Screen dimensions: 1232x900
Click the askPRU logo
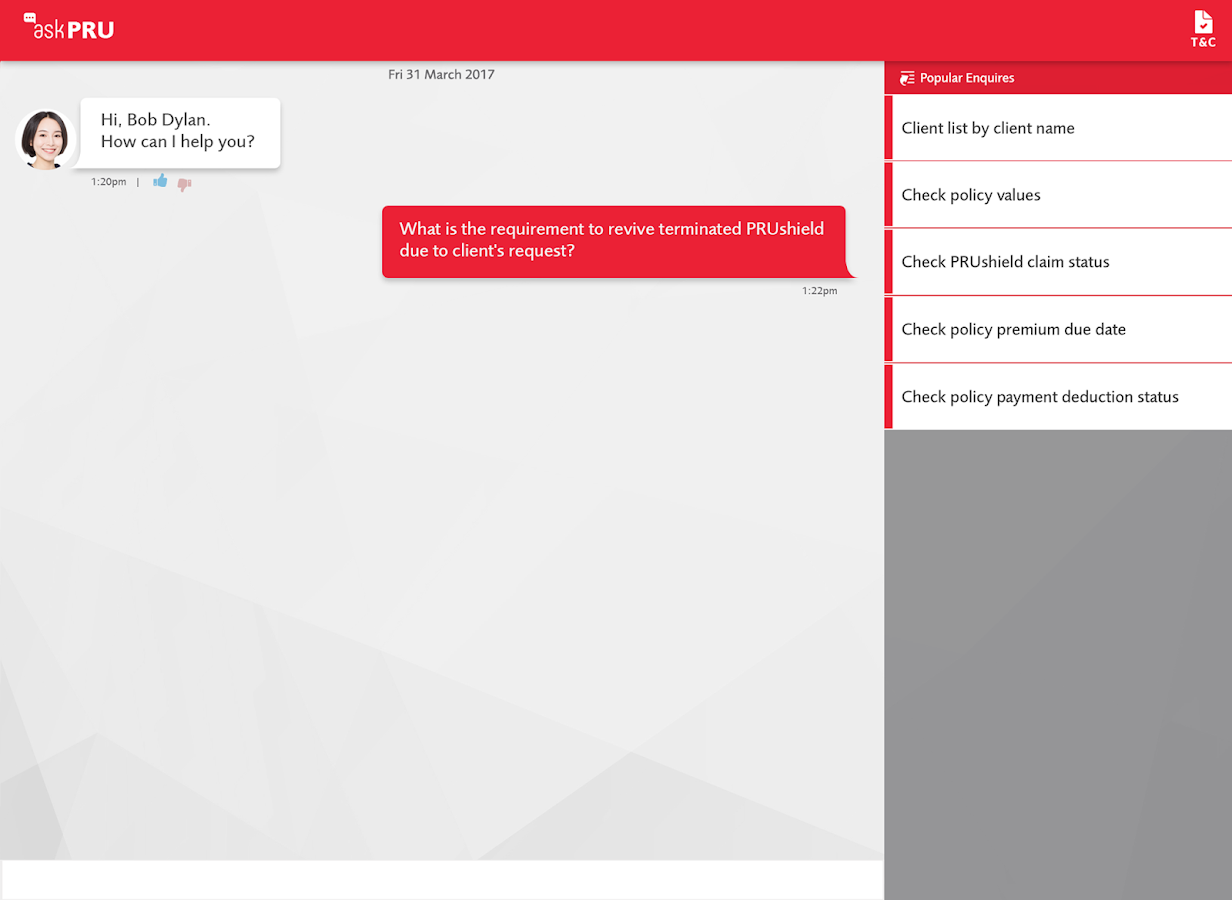click(68, 27)
